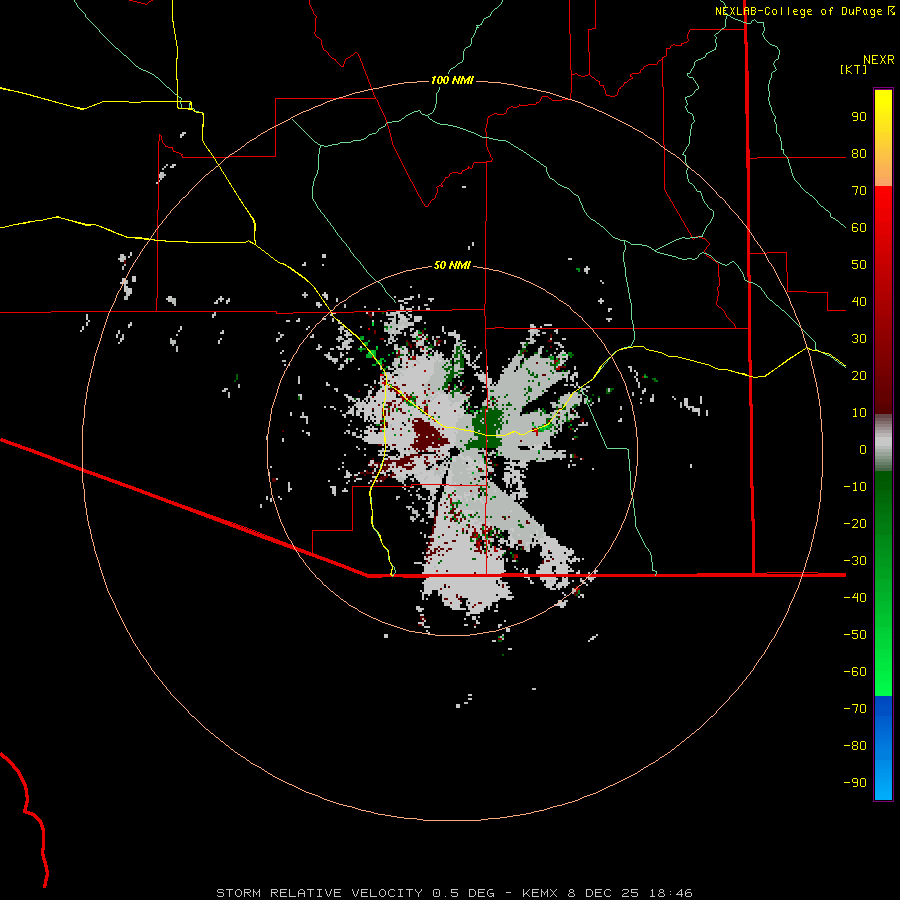Viewport: 900px width, 900px height.
Task: Click the -60 value on the velocity scale
Action: click(x=855, y=672)
